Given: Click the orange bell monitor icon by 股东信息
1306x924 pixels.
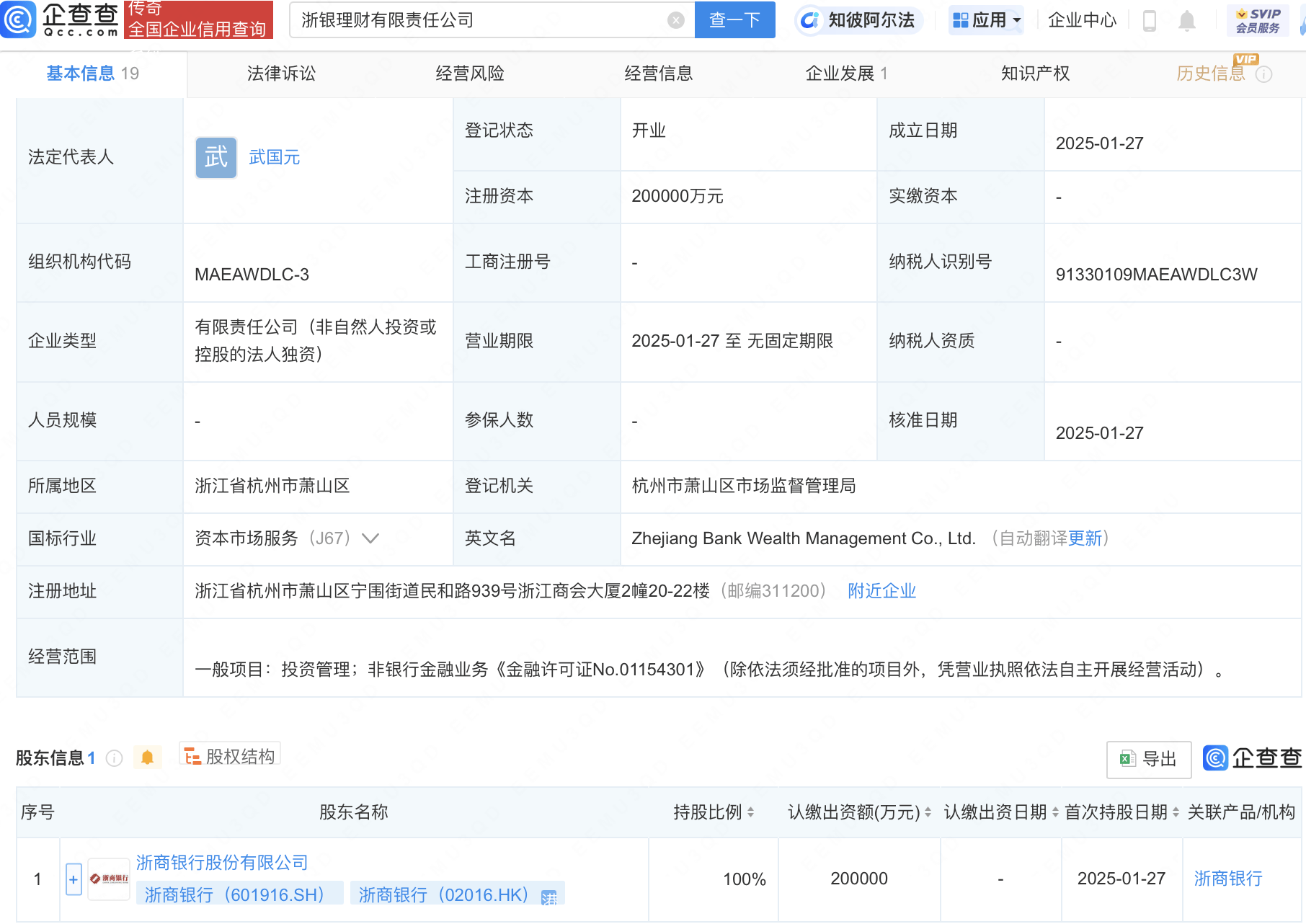Looking at the screenshot, I should (x=147, y=758).
